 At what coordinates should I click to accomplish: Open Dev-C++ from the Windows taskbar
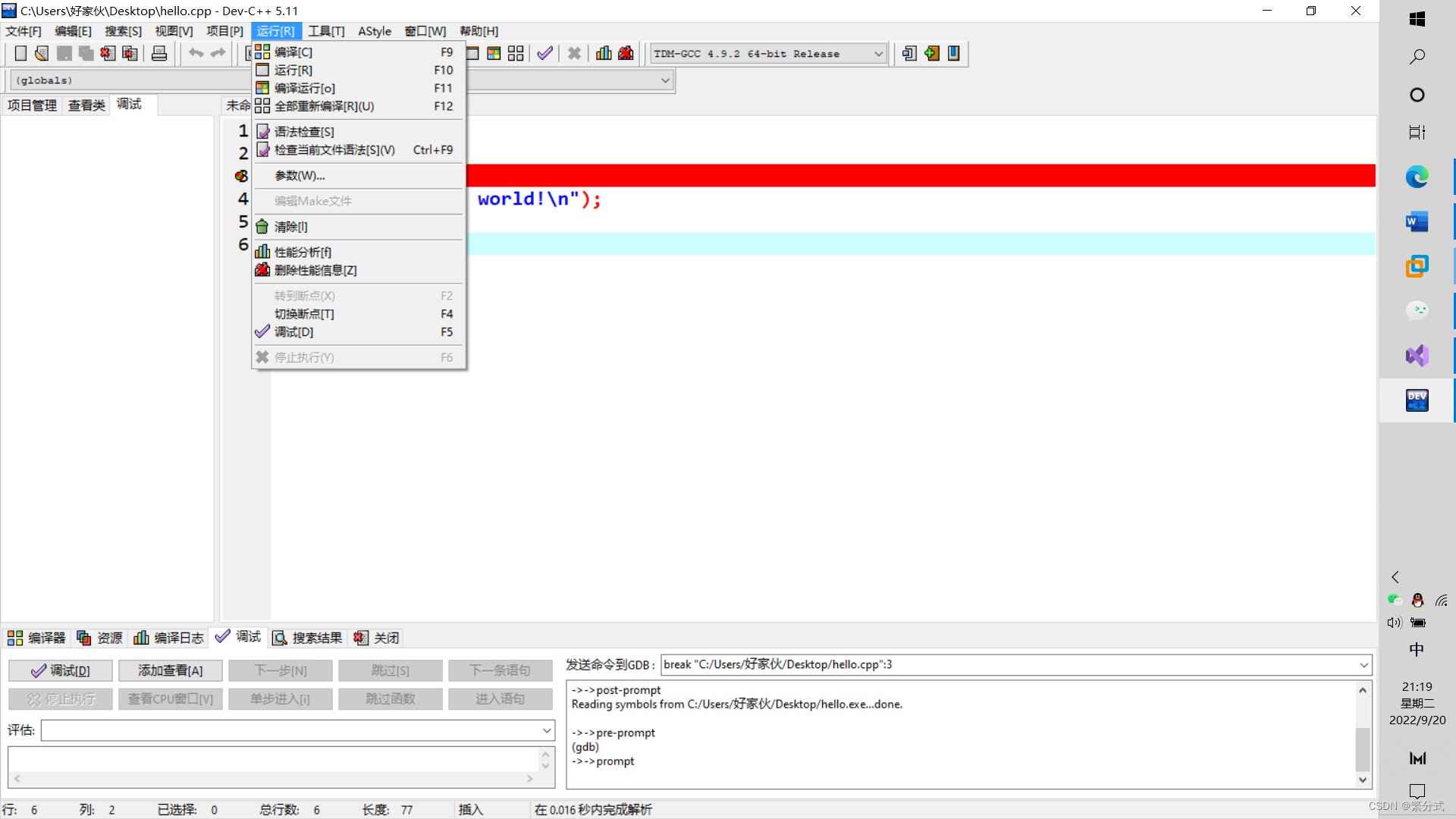point(1417,400)
